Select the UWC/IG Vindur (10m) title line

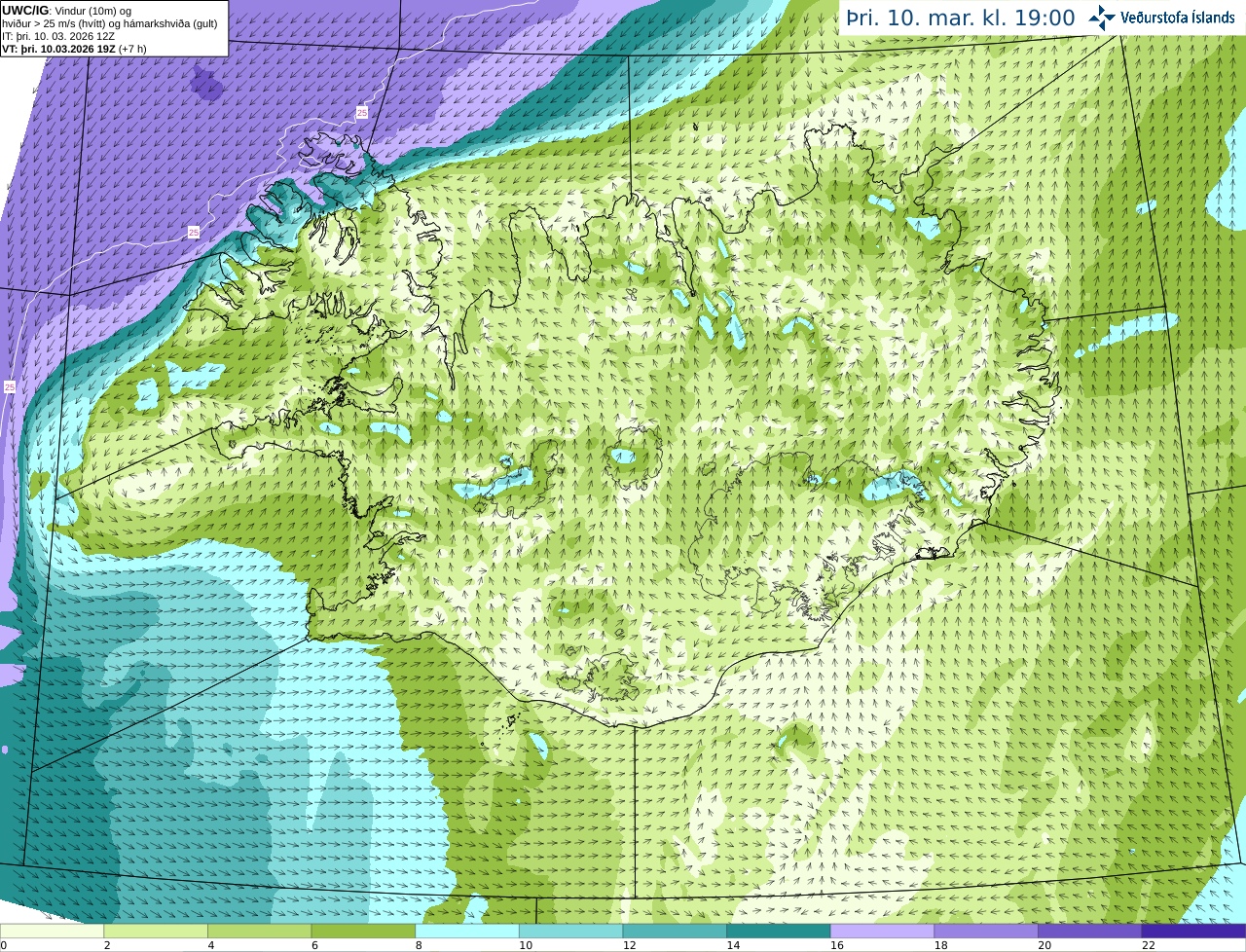(67, 11)
